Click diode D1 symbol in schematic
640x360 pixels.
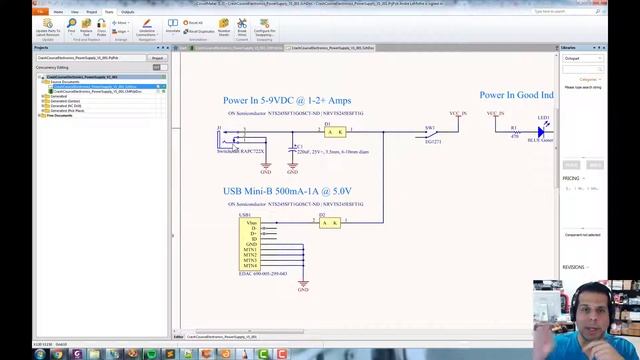point(335,132)
